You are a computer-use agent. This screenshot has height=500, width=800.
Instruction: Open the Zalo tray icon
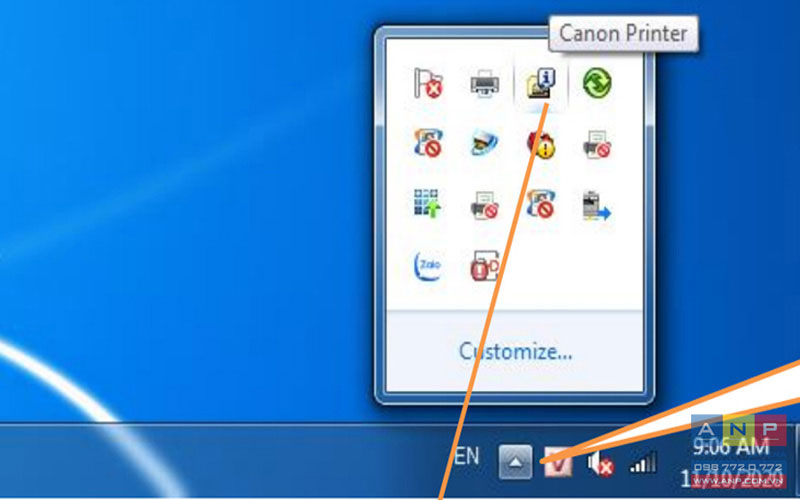coord(428,265)
